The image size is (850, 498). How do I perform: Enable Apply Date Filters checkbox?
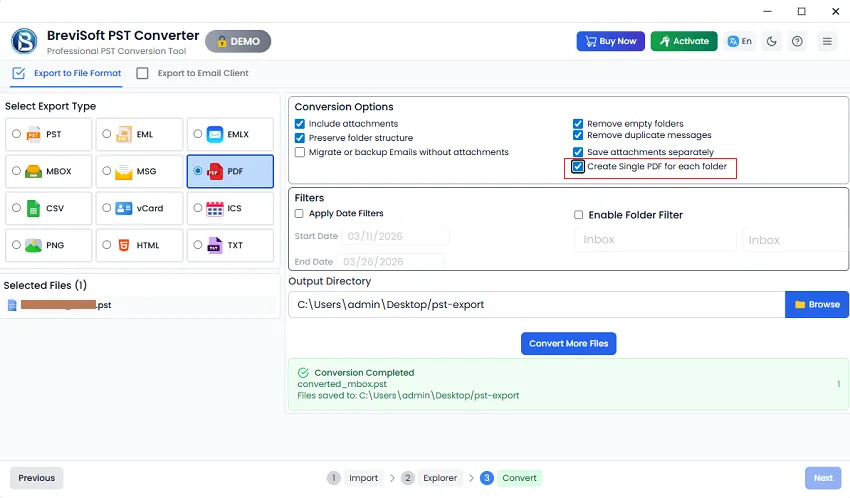coord(299,214)
